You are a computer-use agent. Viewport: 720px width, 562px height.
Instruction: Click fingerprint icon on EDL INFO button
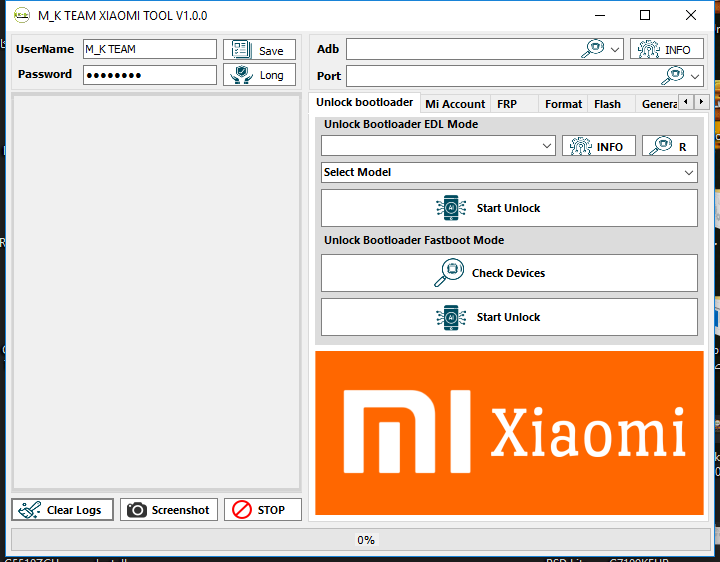pyautogui.click(x=581, y=146)
